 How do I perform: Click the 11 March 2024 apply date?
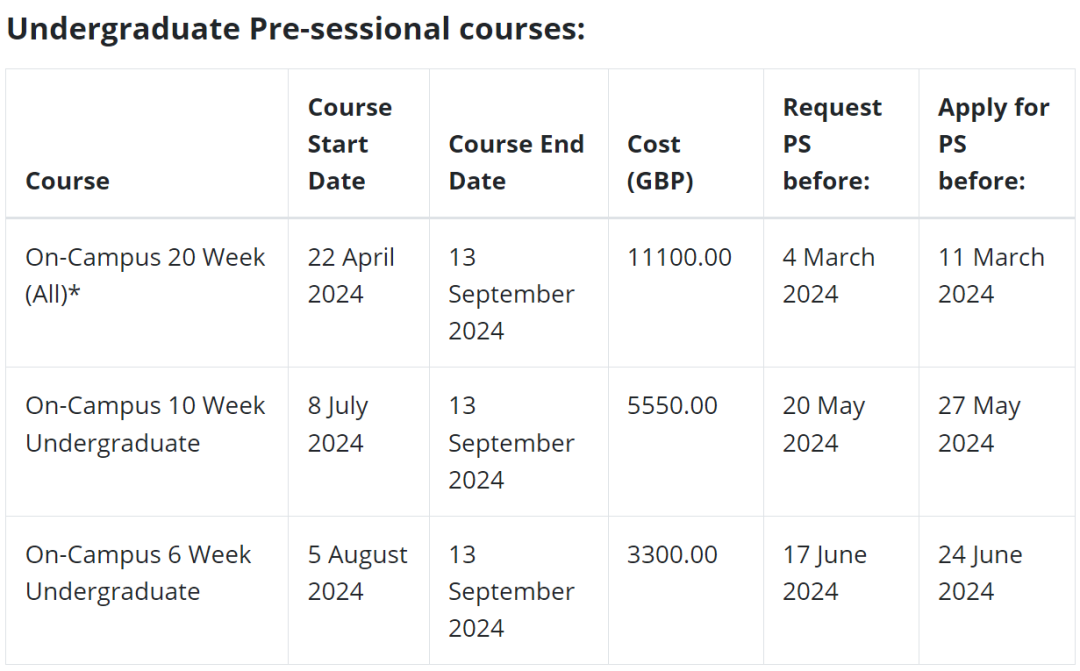coord(991,276)
